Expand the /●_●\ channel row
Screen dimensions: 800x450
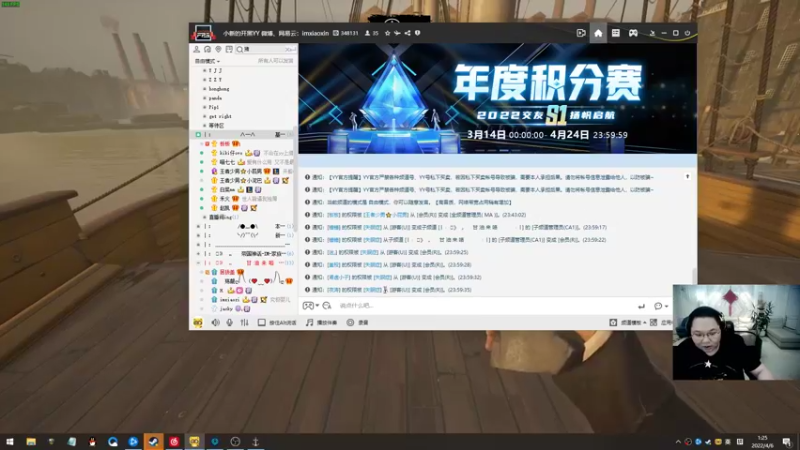coord(198,226)
